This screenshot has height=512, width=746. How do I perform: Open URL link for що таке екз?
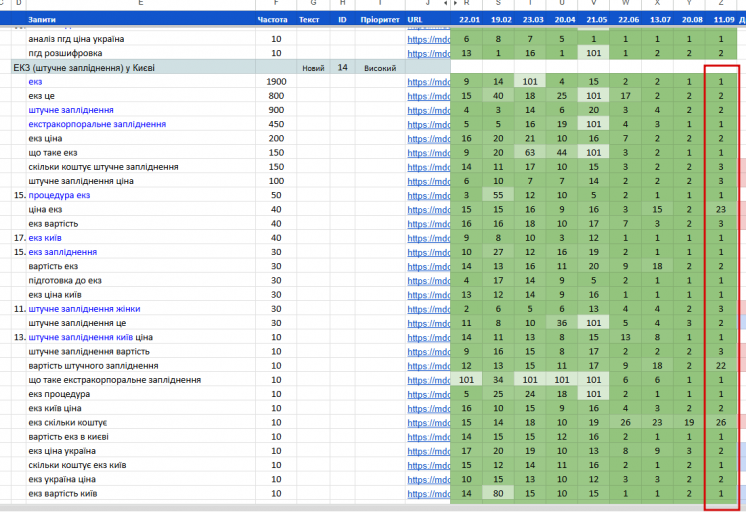click(x=428, y=153)
